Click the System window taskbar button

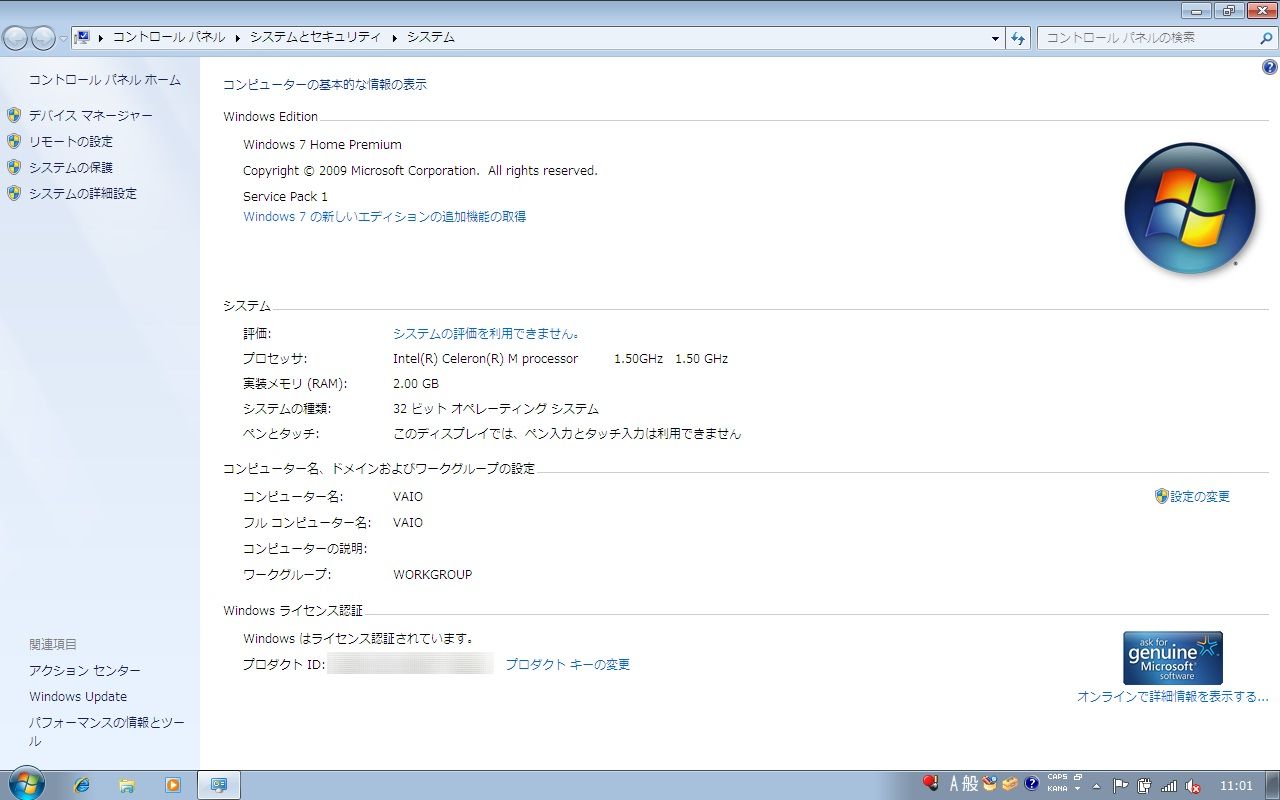click(219, 786)
